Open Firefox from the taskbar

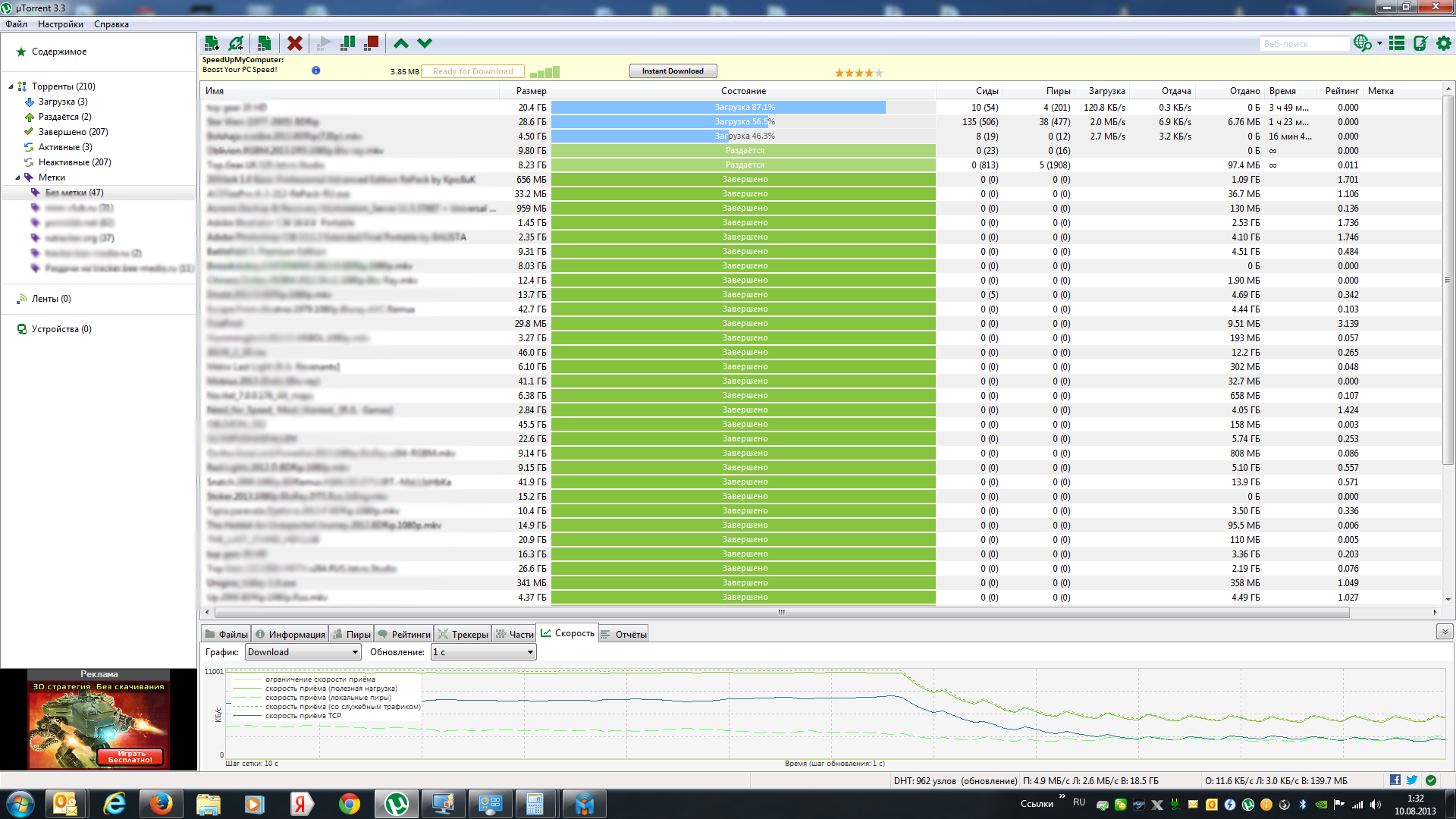(160, 804)
